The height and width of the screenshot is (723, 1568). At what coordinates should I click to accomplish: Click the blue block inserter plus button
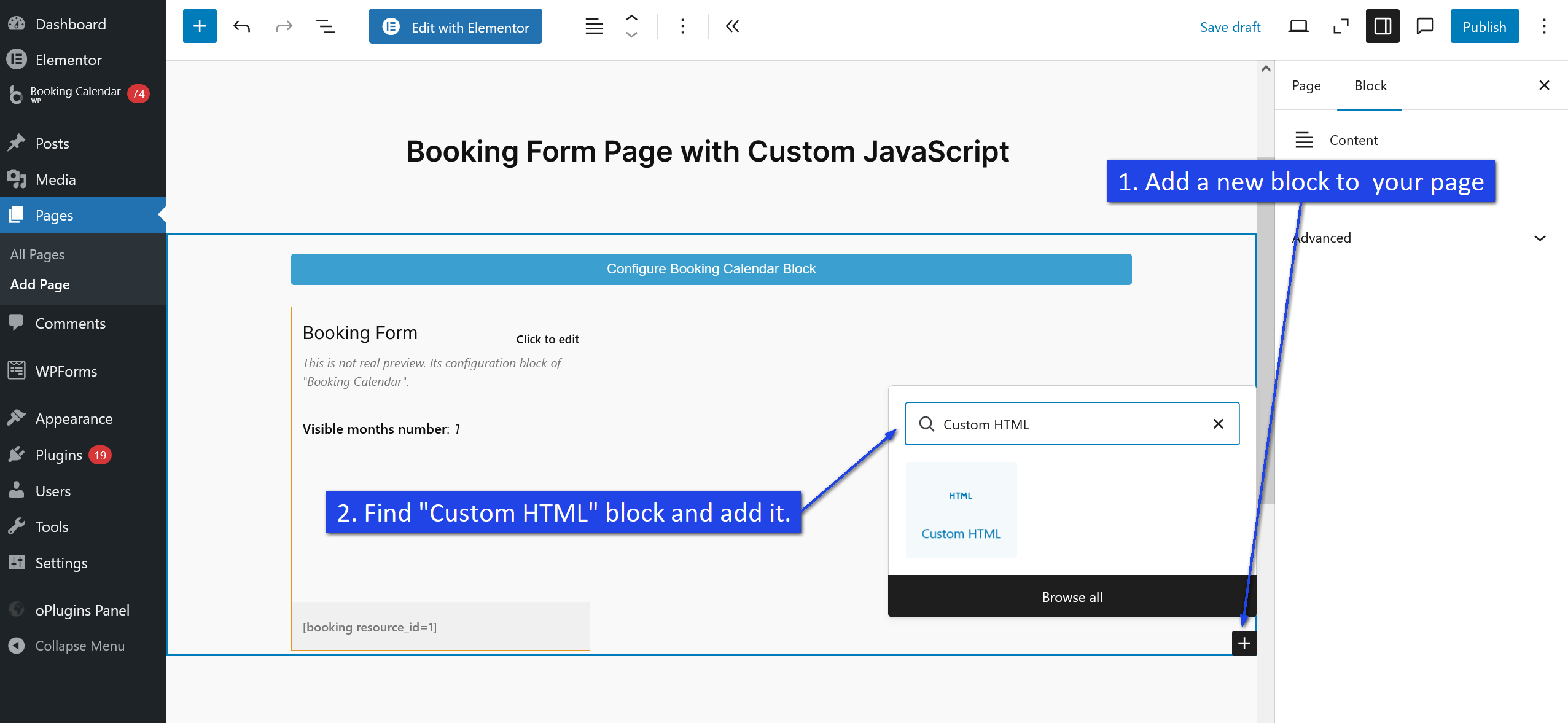[x=200, y=26]
